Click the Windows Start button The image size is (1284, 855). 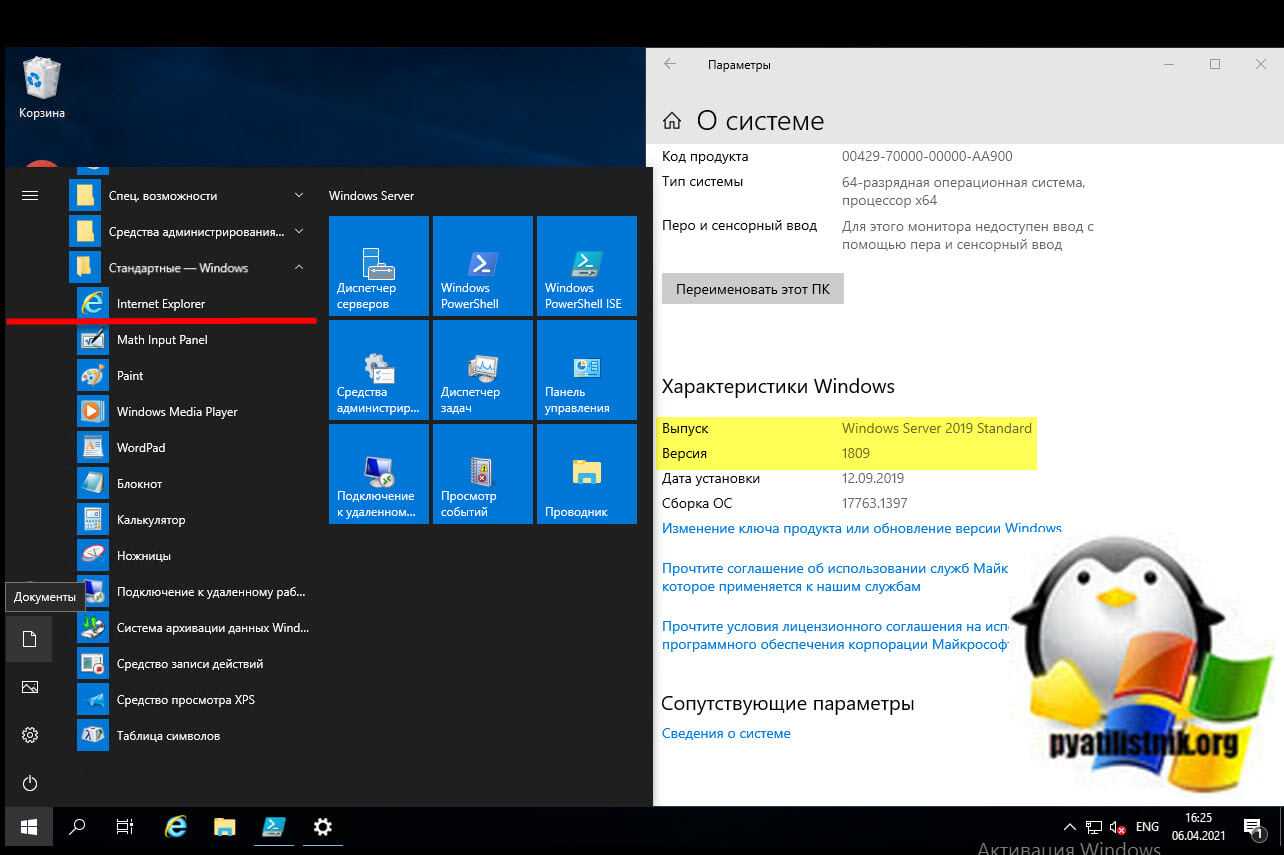[x=29, y=827]
